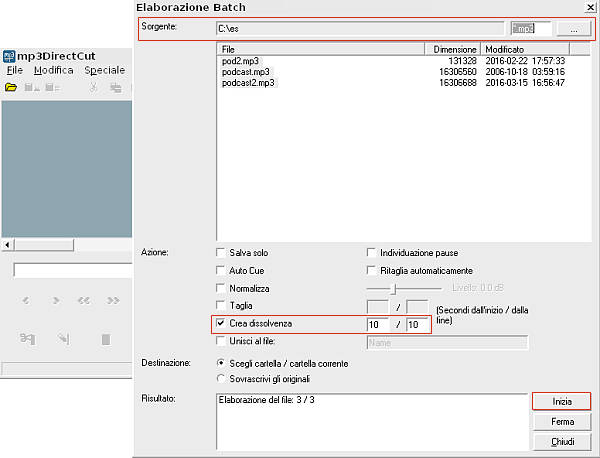
Task: Click the first save icon in toolbar
Action: tap(31, 88)
